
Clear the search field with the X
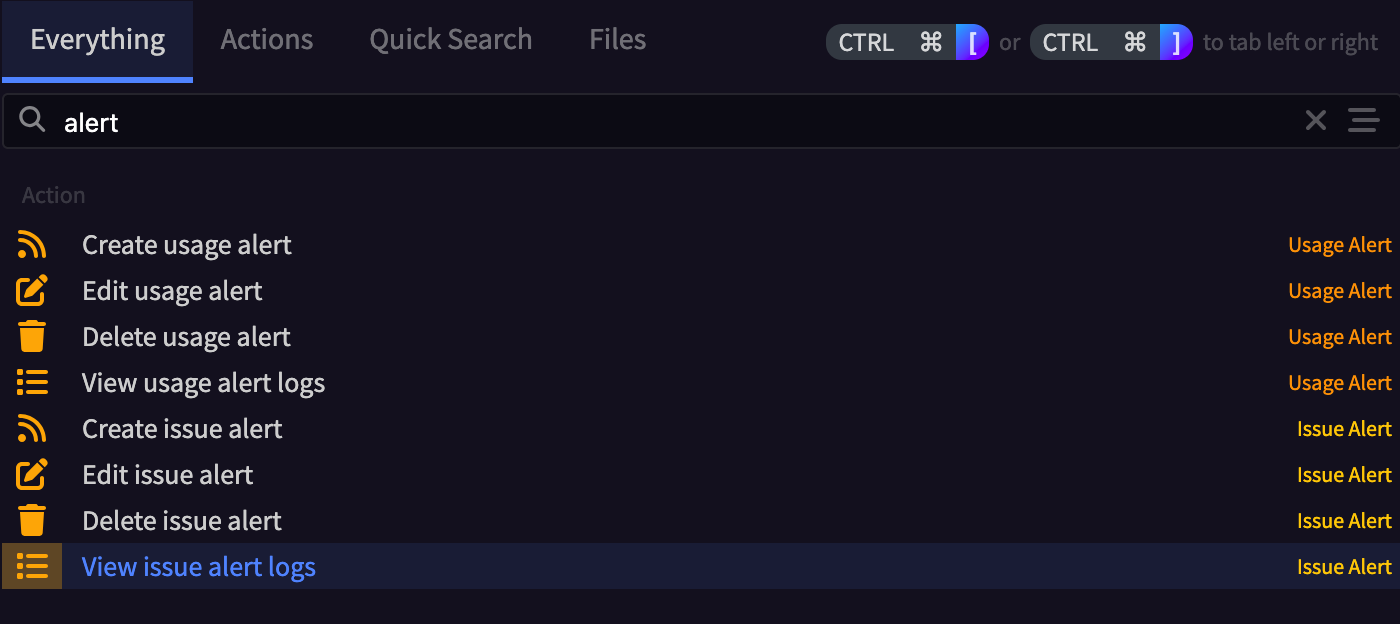(1316, 121)
